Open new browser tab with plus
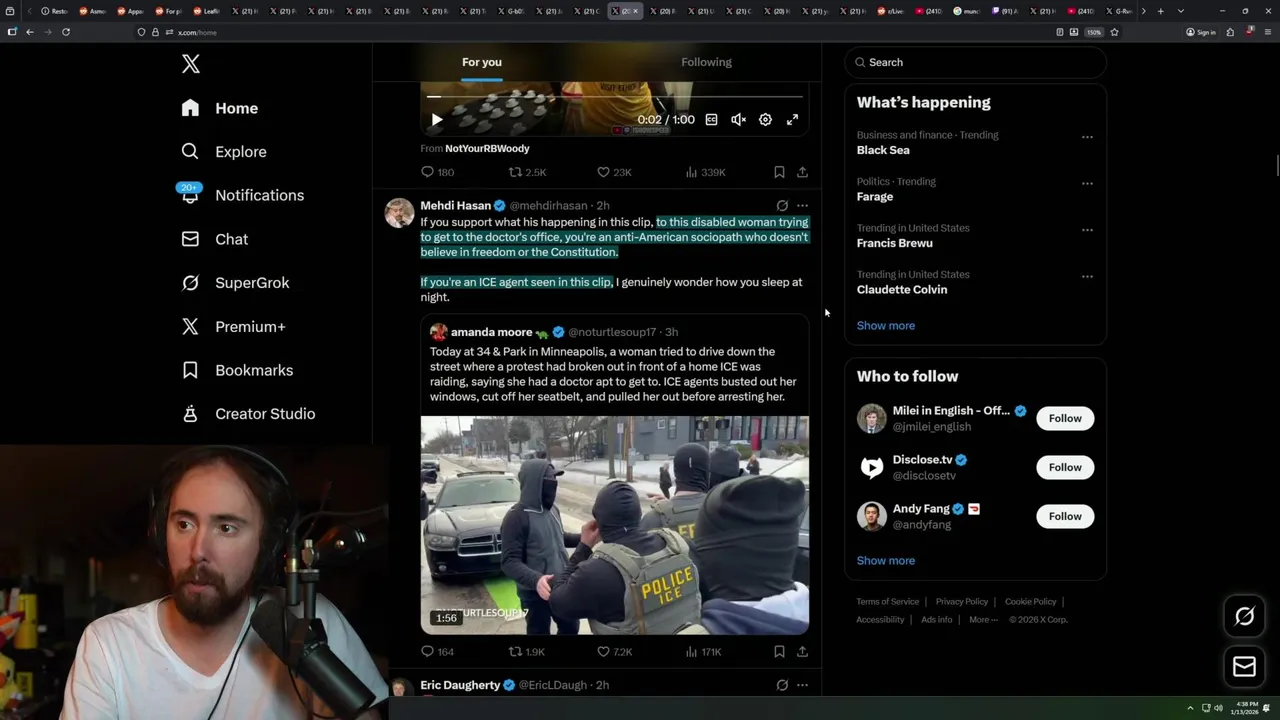 (1160, 11)
